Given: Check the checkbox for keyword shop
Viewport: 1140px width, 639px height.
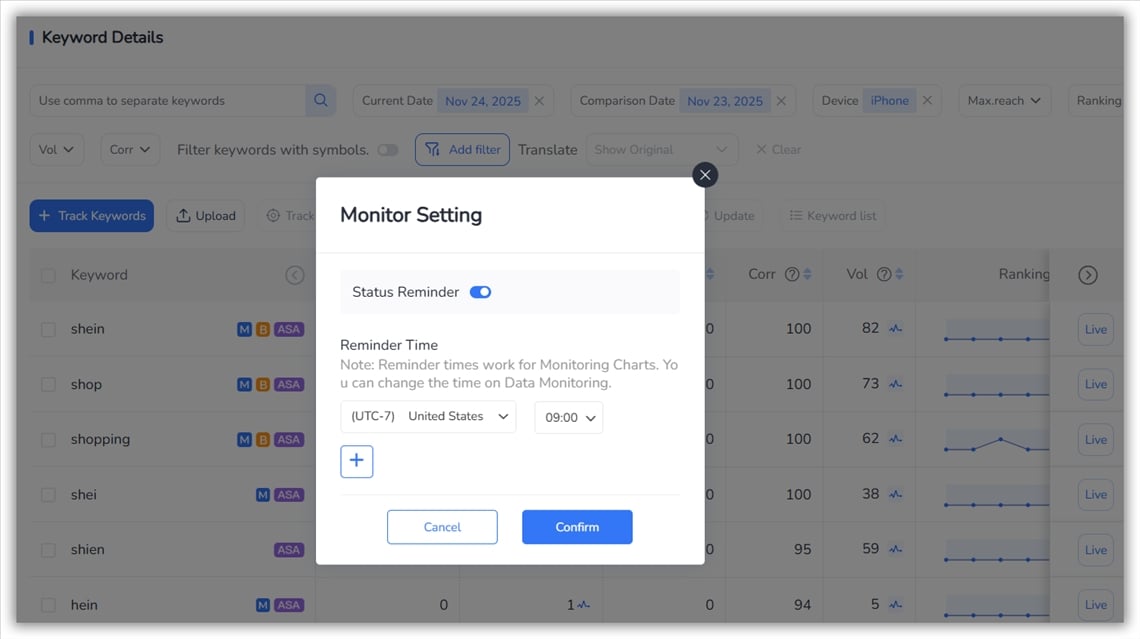Looking at the screenshot, I should point(48,385).
